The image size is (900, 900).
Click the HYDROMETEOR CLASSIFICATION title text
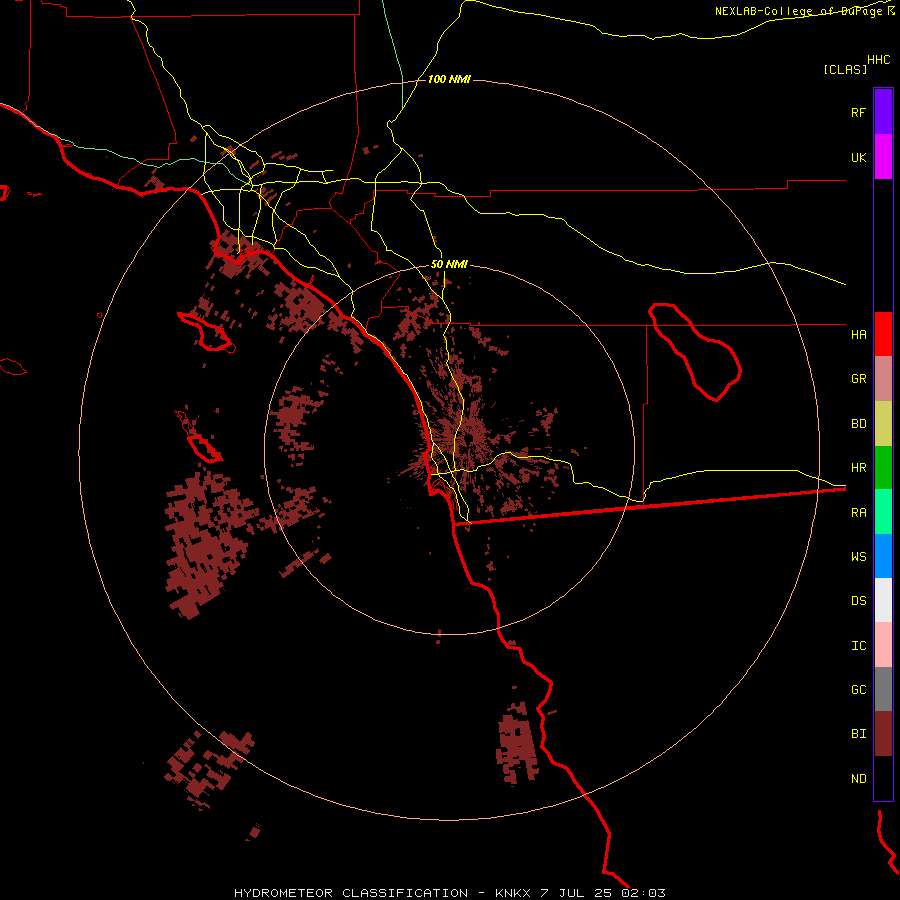click(351, 893)
